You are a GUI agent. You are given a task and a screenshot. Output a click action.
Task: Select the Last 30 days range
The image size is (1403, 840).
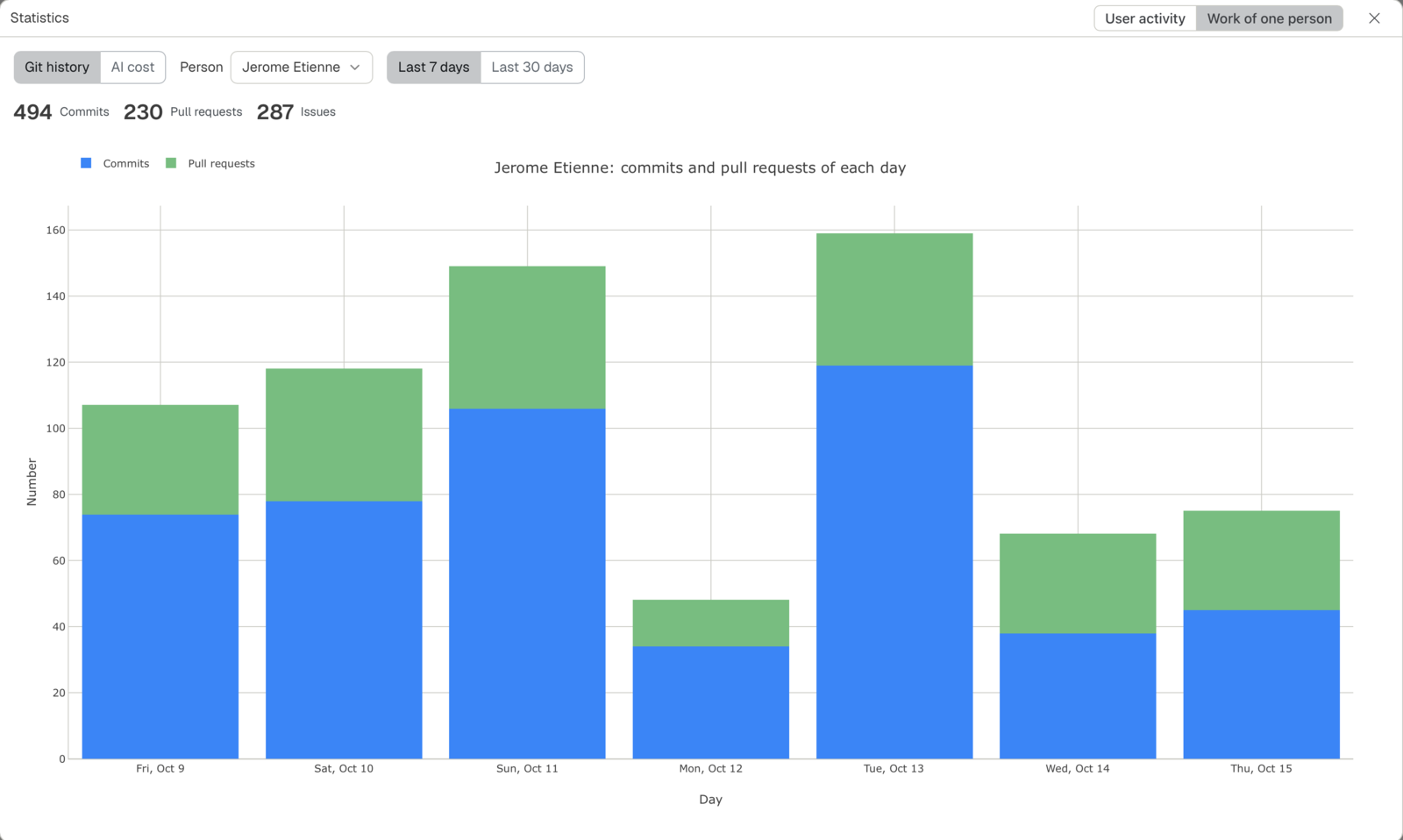click(532, 68)
